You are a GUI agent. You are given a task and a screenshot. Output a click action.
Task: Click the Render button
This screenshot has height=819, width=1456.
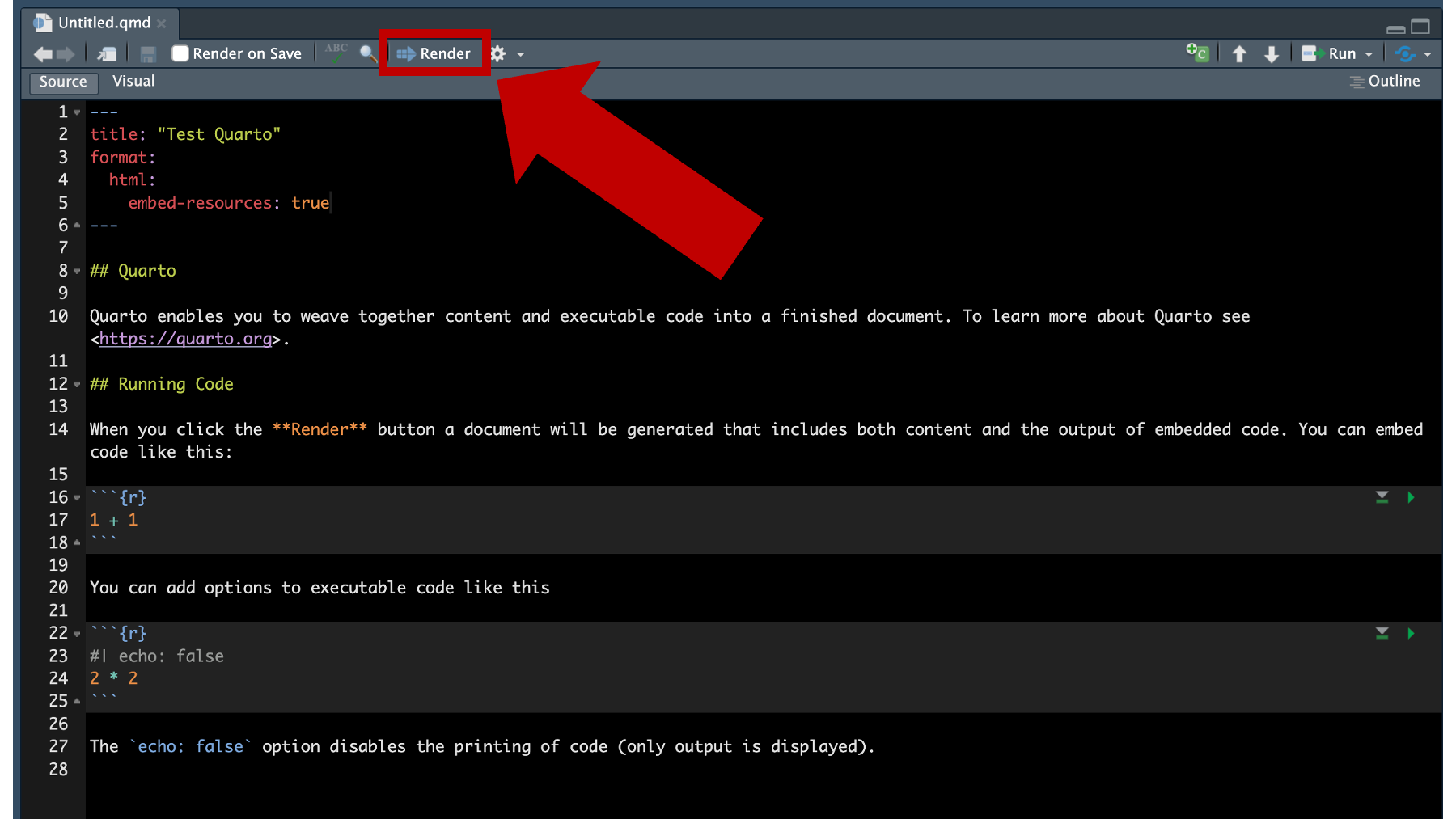434,53
